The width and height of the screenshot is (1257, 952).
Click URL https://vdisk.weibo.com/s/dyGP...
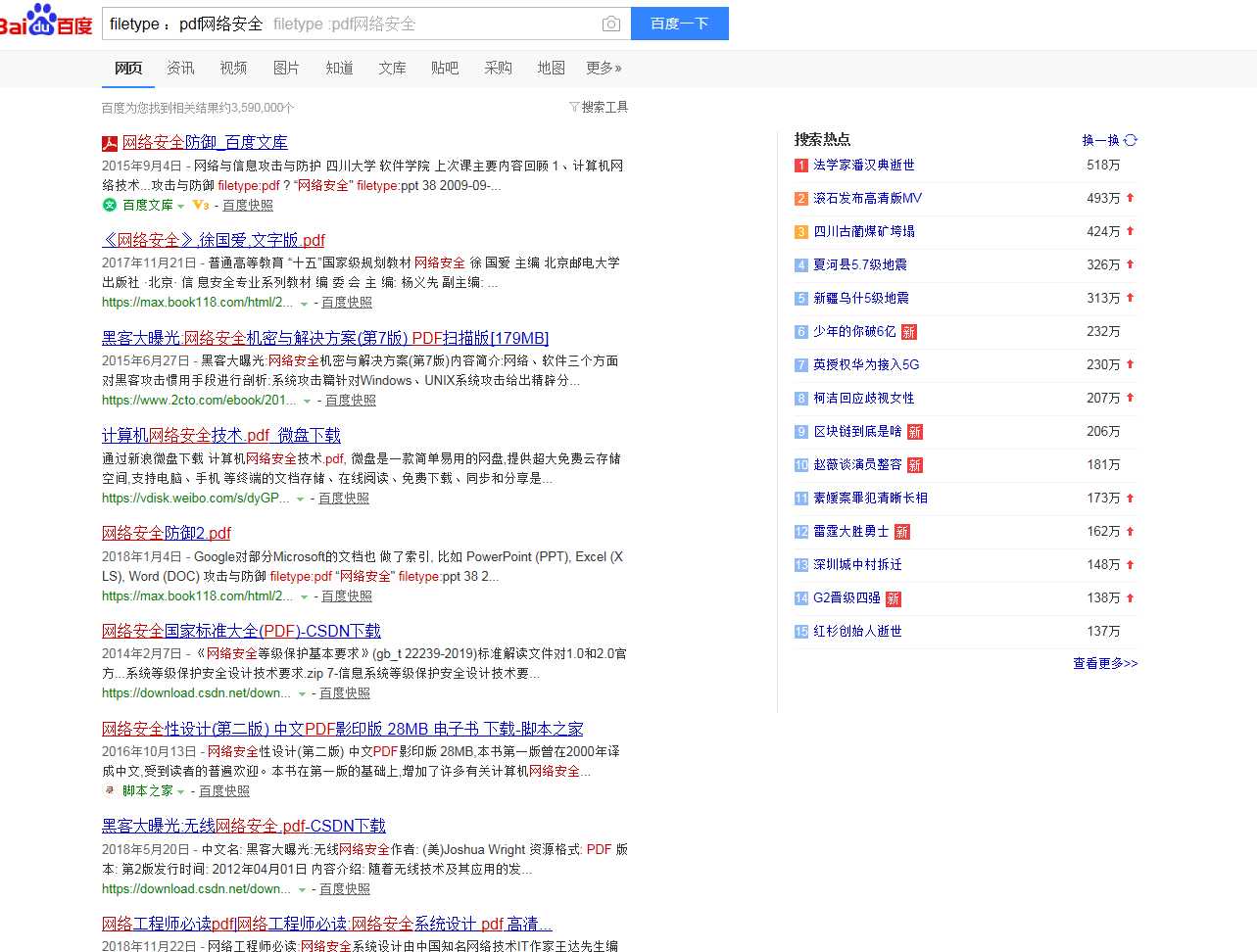pos(196,498)
